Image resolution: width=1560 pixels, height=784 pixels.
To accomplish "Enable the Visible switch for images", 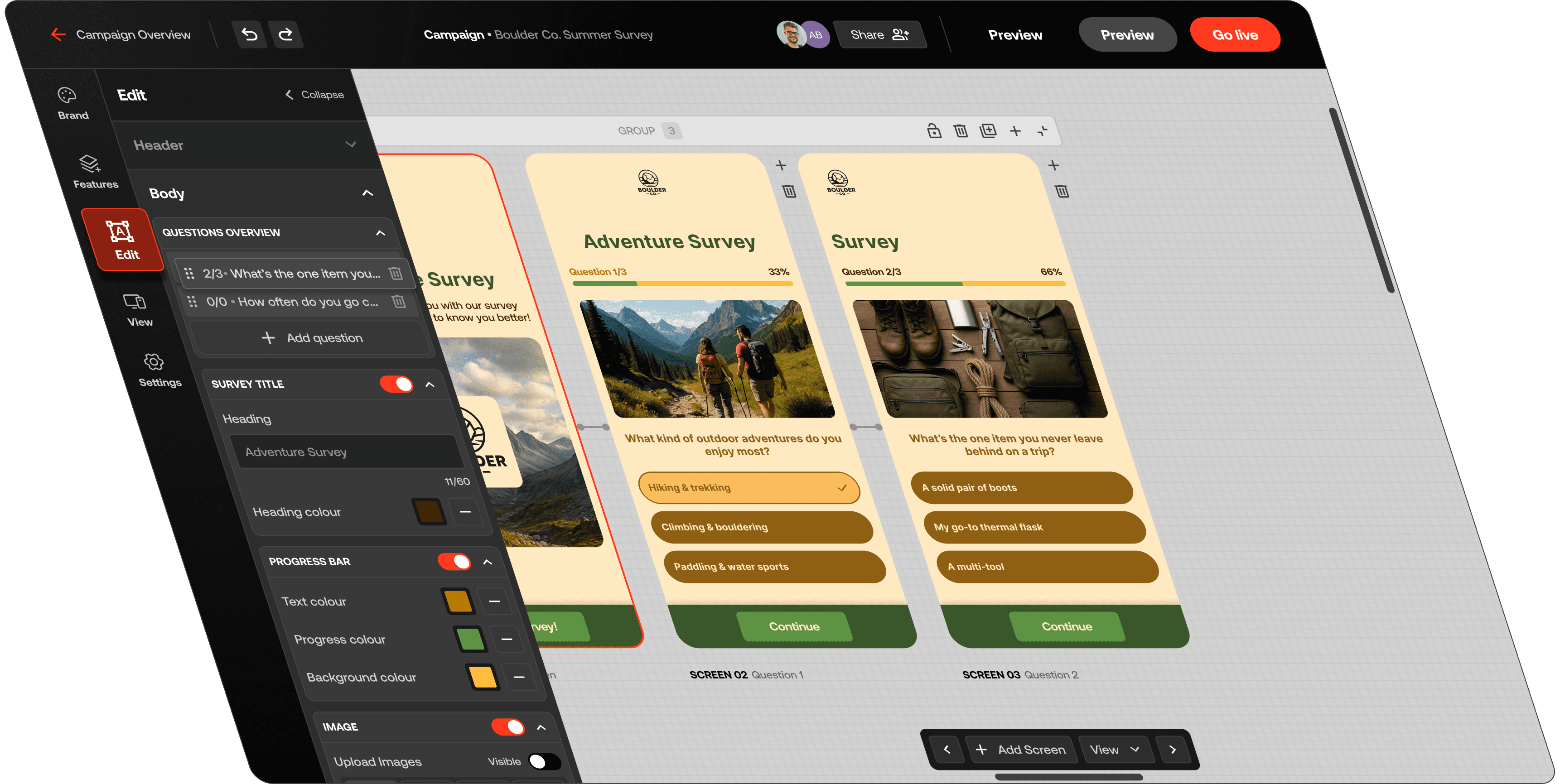I will tap(544, 762).
